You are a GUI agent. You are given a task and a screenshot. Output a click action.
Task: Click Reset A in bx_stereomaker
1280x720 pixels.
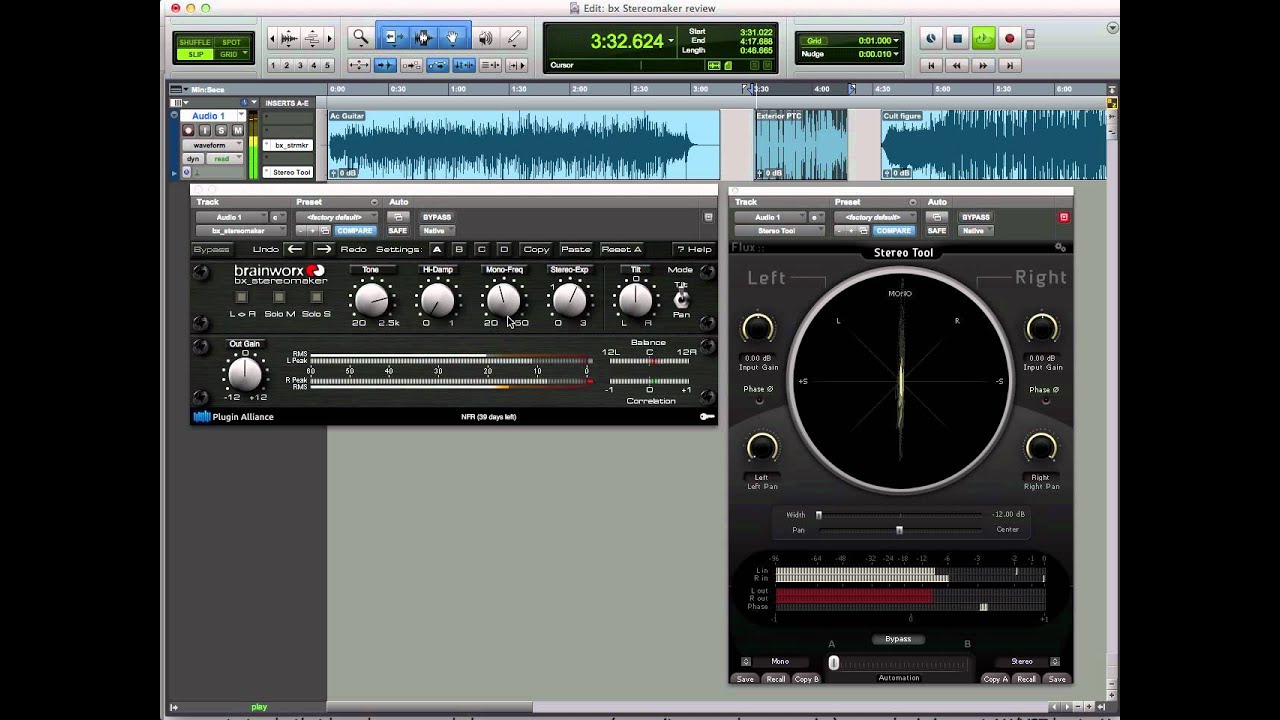coord(621,249)
